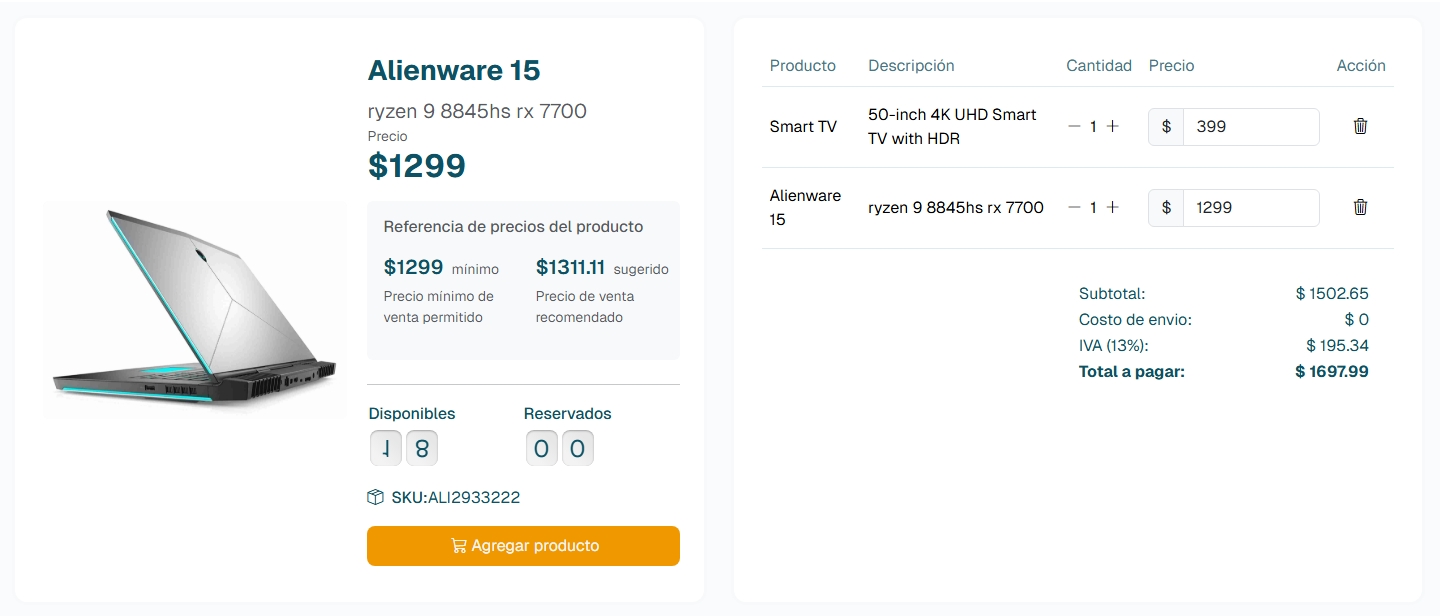The image size is (1440, 616).
Task: Decrease Smart TV quantity with the minus control
Action: point(1075,126)
